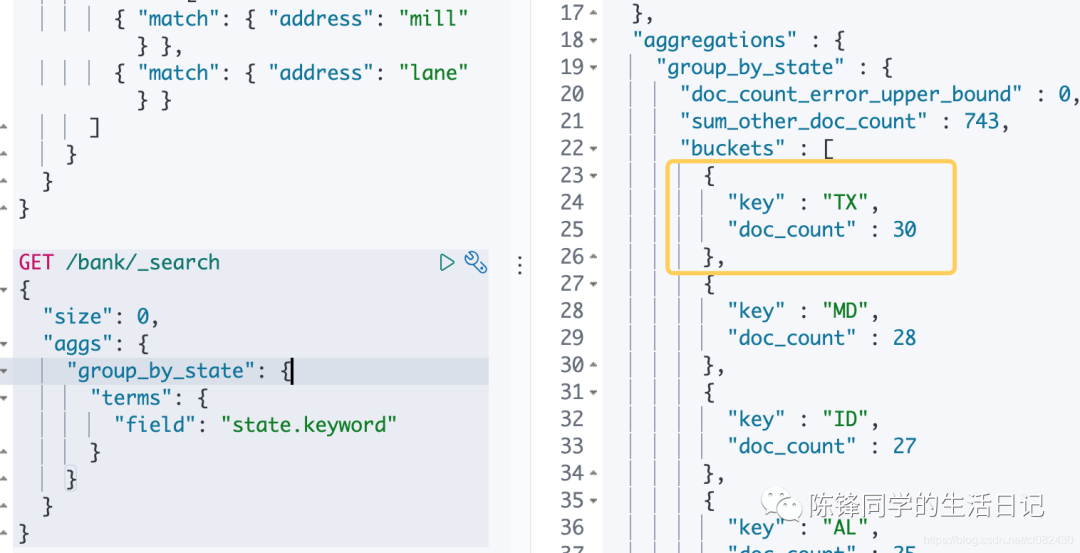The image size is (1080, 553).
Task: Place cursor on the /bank/_search endpoint
Action: coord(142,262)
